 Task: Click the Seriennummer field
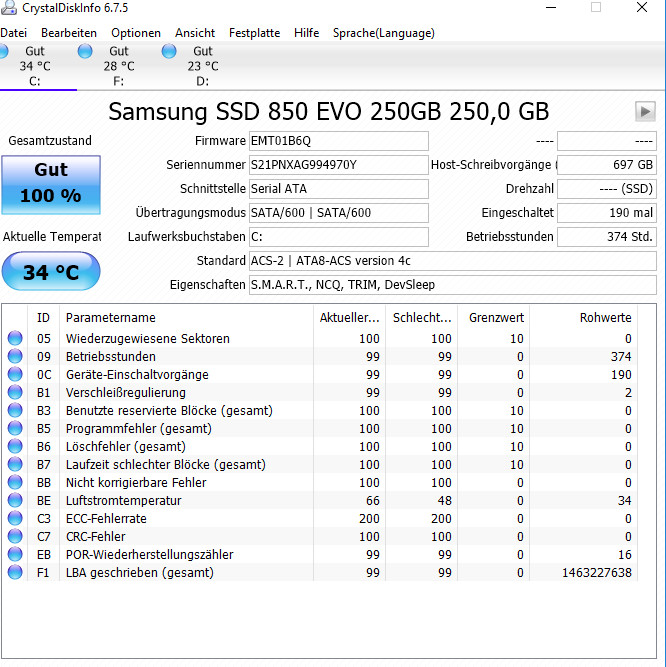point(339,165)
